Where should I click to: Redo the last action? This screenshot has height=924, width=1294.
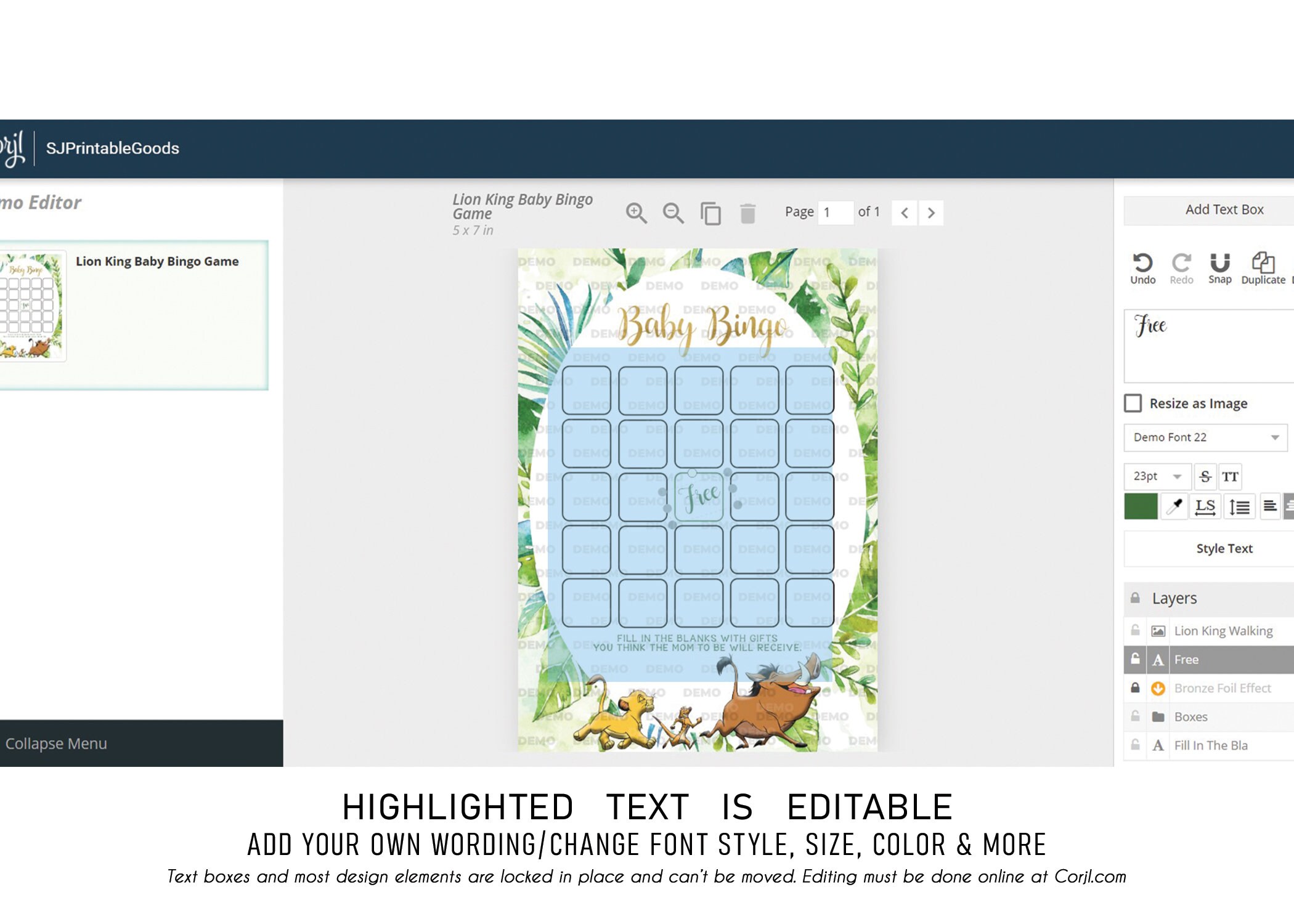point(1181,269)
